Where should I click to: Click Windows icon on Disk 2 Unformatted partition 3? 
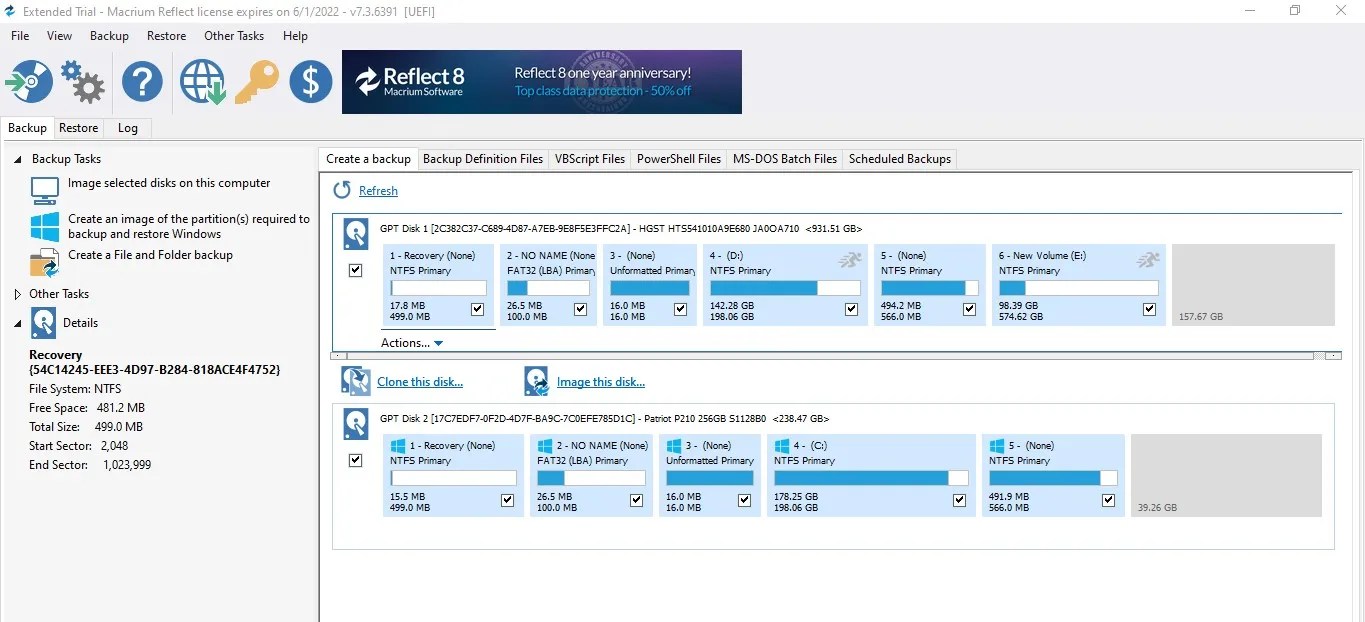[674, 445]
